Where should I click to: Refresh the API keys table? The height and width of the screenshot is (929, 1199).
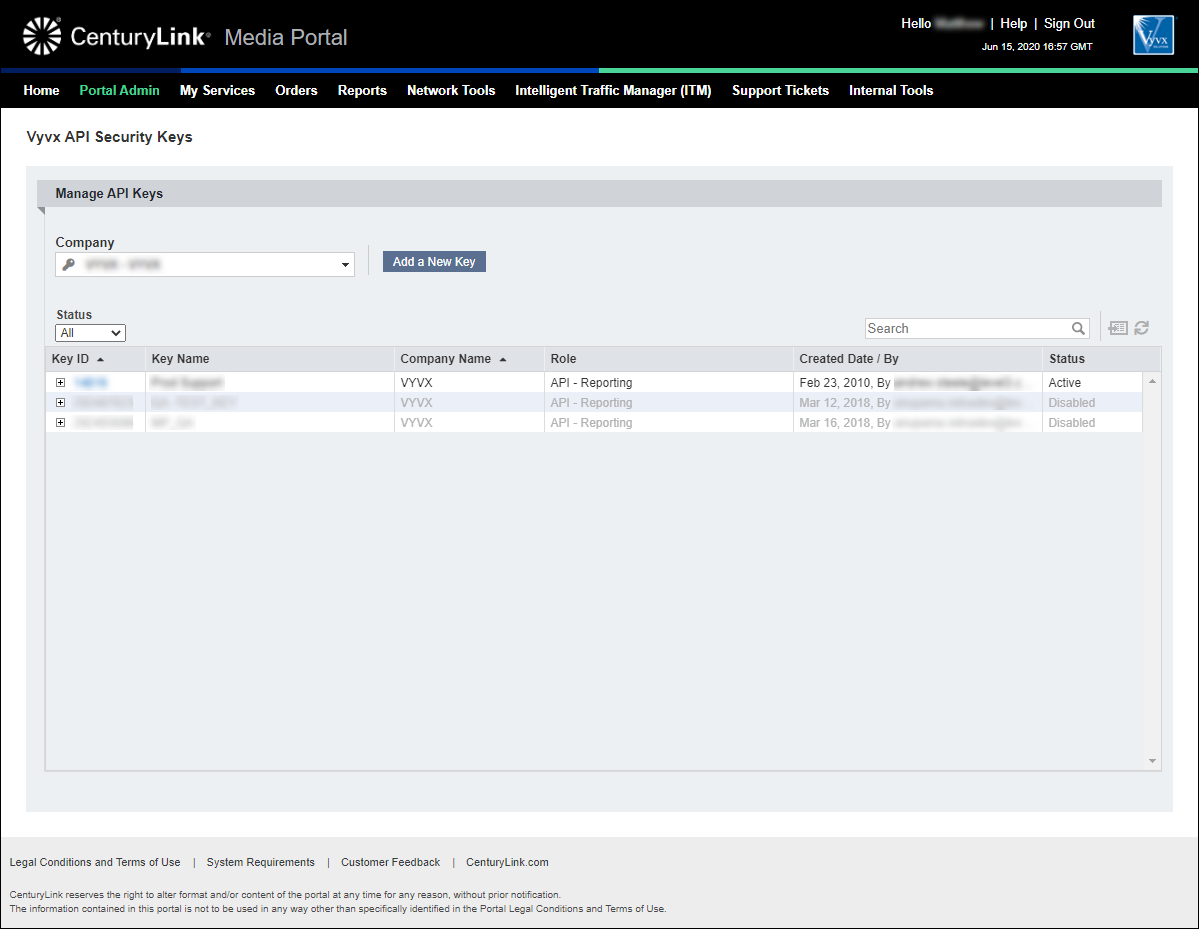(1142, 328)
